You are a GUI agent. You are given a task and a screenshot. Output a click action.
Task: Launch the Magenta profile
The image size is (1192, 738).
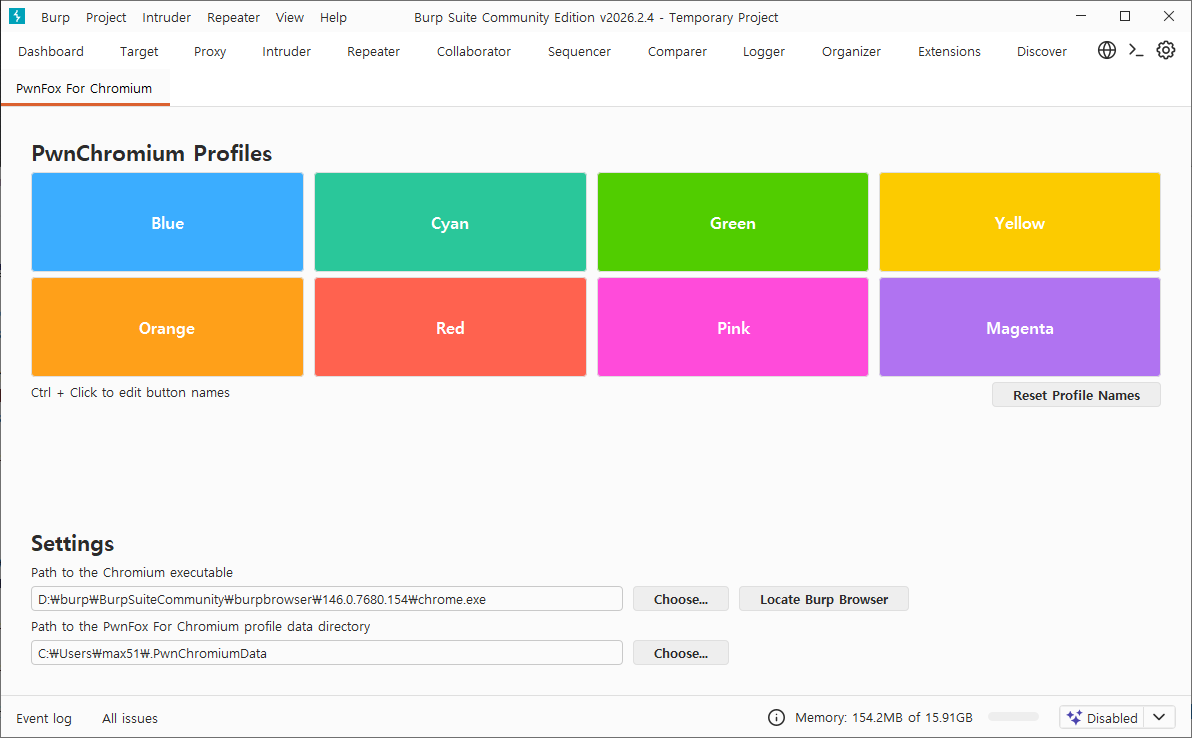(1019, 327)
